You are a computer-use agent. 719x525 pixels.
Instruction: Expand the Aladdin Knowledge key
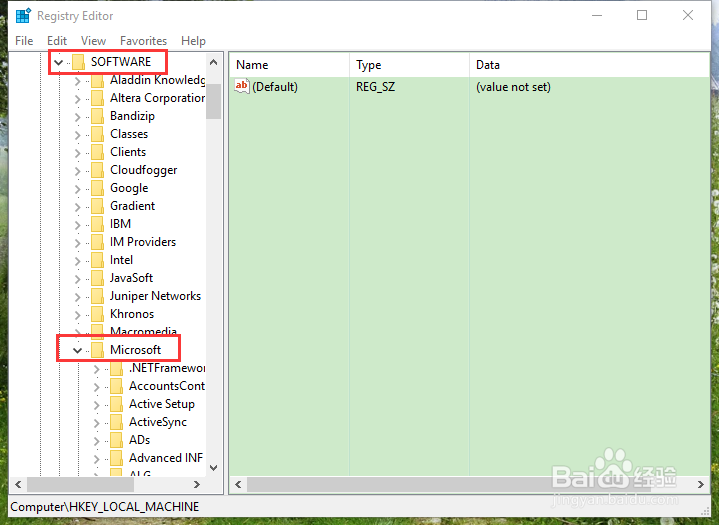pos(77,81)
